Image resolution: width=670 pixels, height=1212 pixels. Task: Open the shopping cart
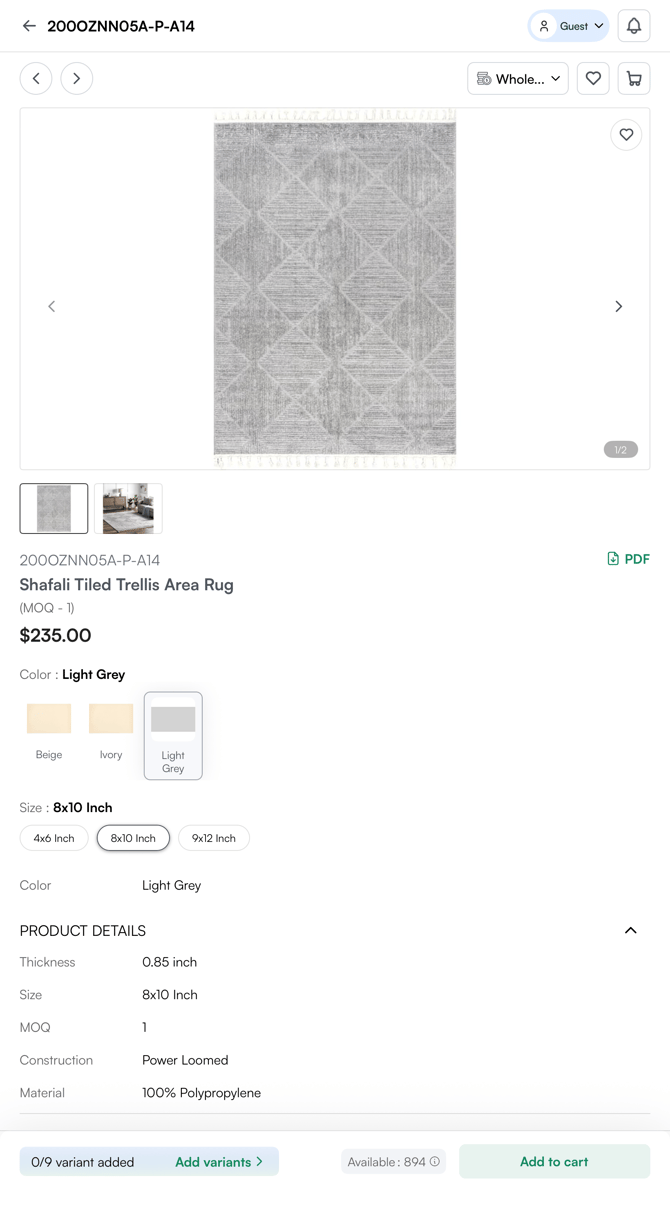click(x=634, y=78)
